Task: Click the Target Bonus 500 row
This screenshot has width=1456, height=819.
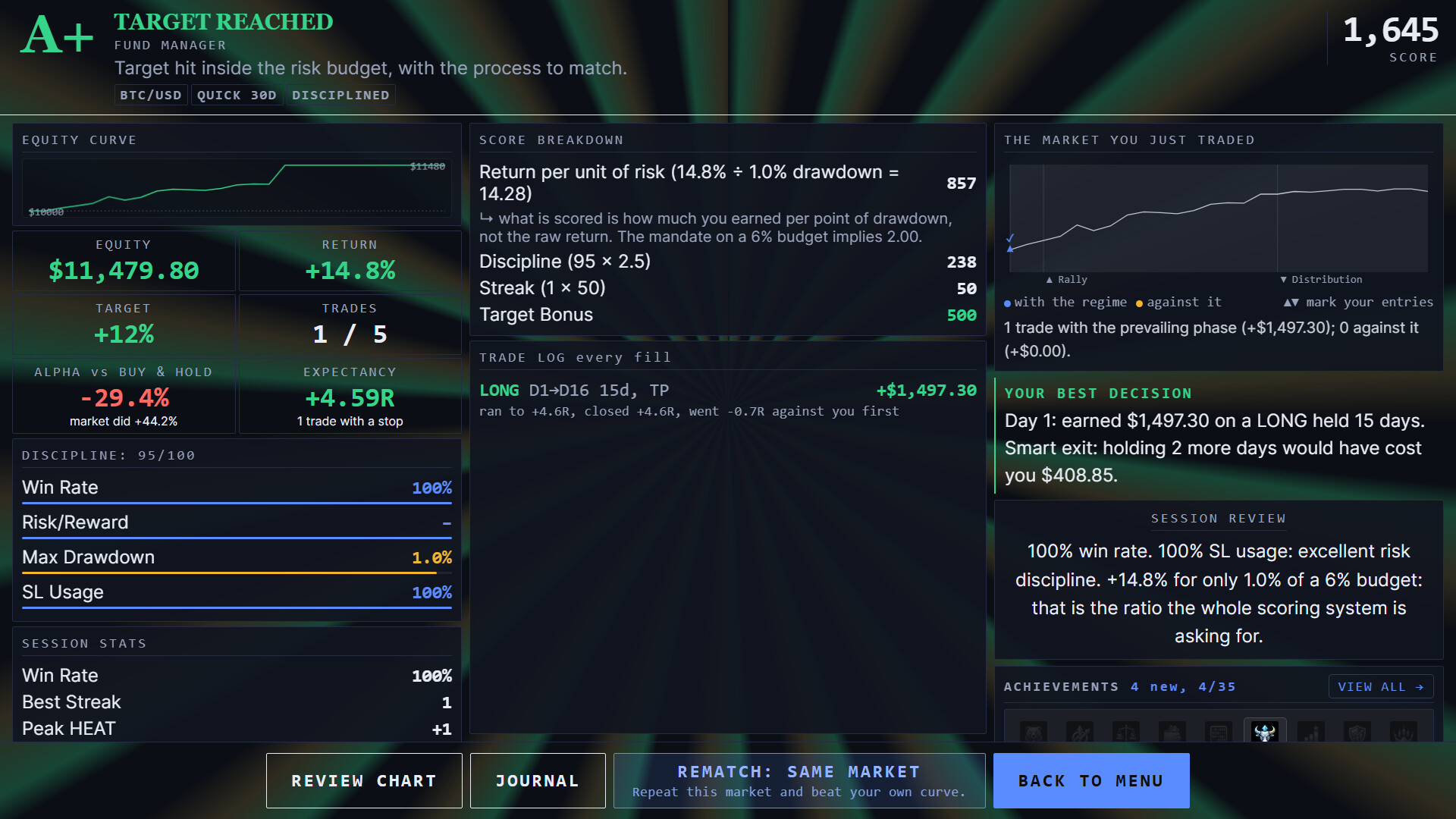Action: (x=728, y=315)
